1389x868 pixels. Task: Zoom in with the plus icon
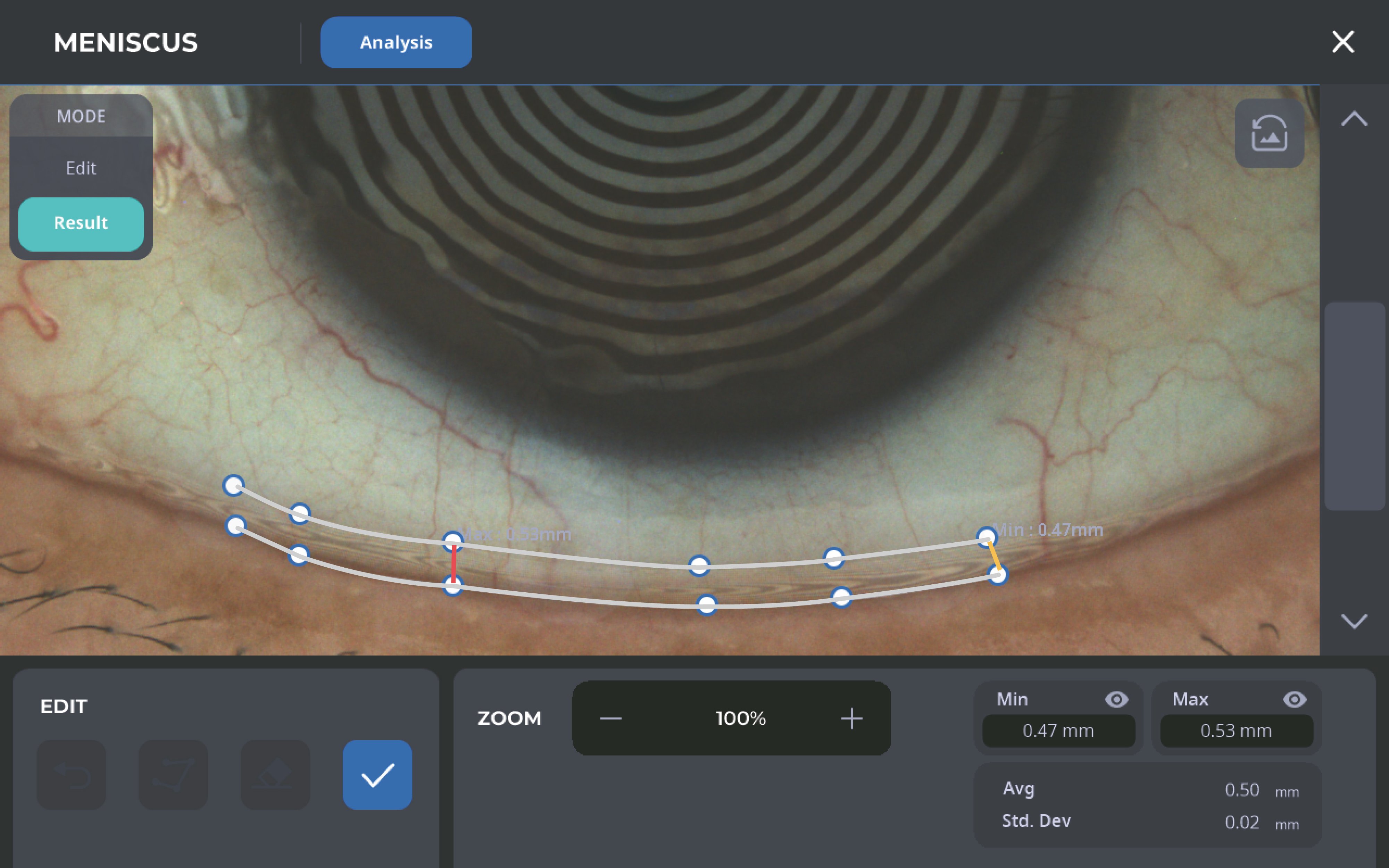851,718
